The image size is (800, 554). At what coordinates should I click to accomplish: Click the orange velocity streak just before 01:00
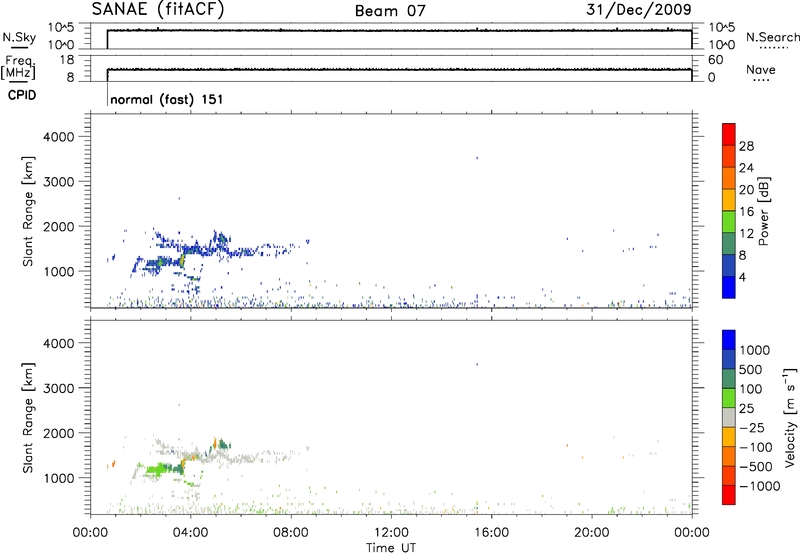(113, 463)
